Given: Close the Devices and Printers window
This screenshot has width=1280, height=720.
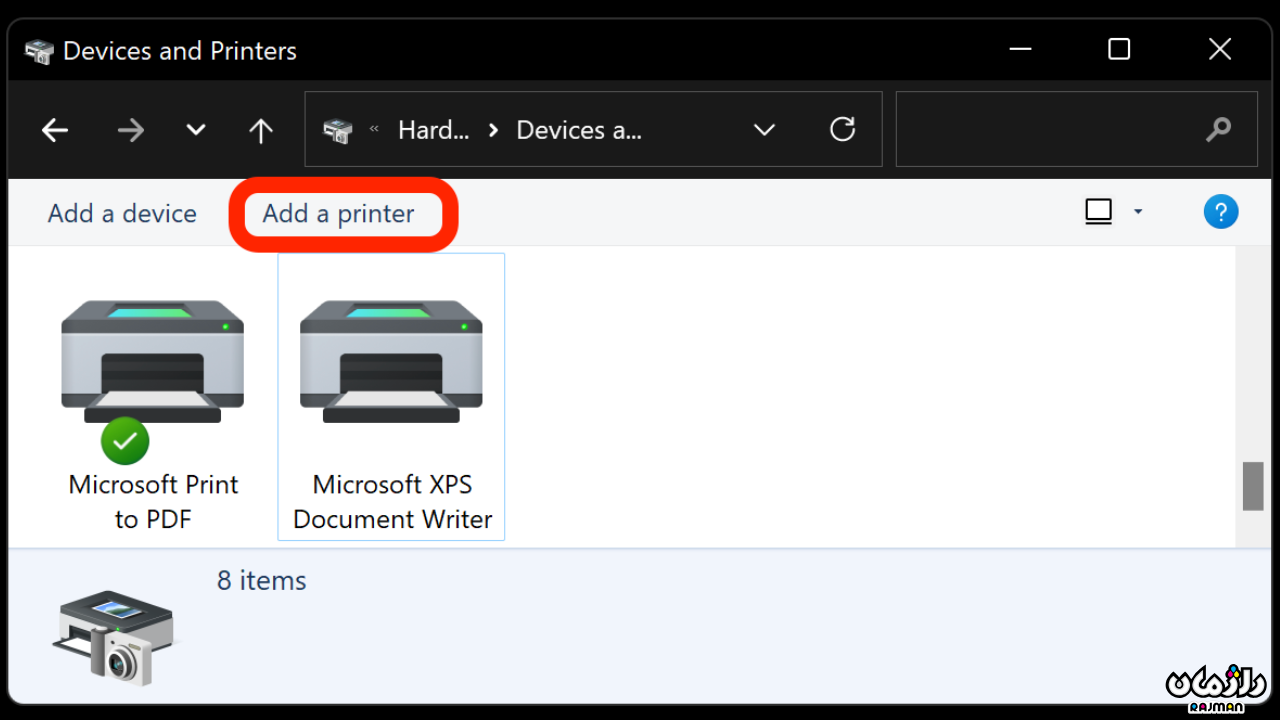Looking at the screenshot, I should pos(1220,49).
